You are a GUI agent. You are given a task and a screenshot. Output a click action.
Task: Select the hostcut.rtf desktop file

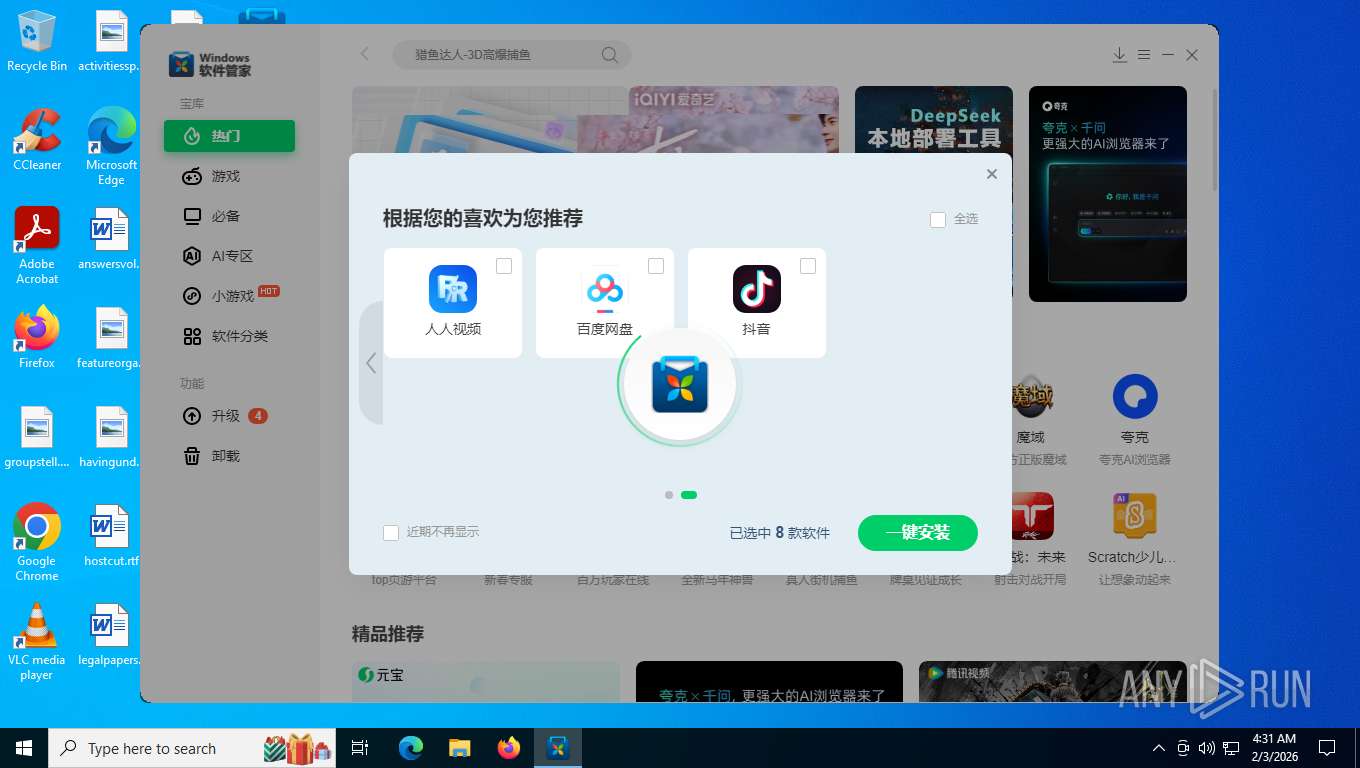click(111, 536)
